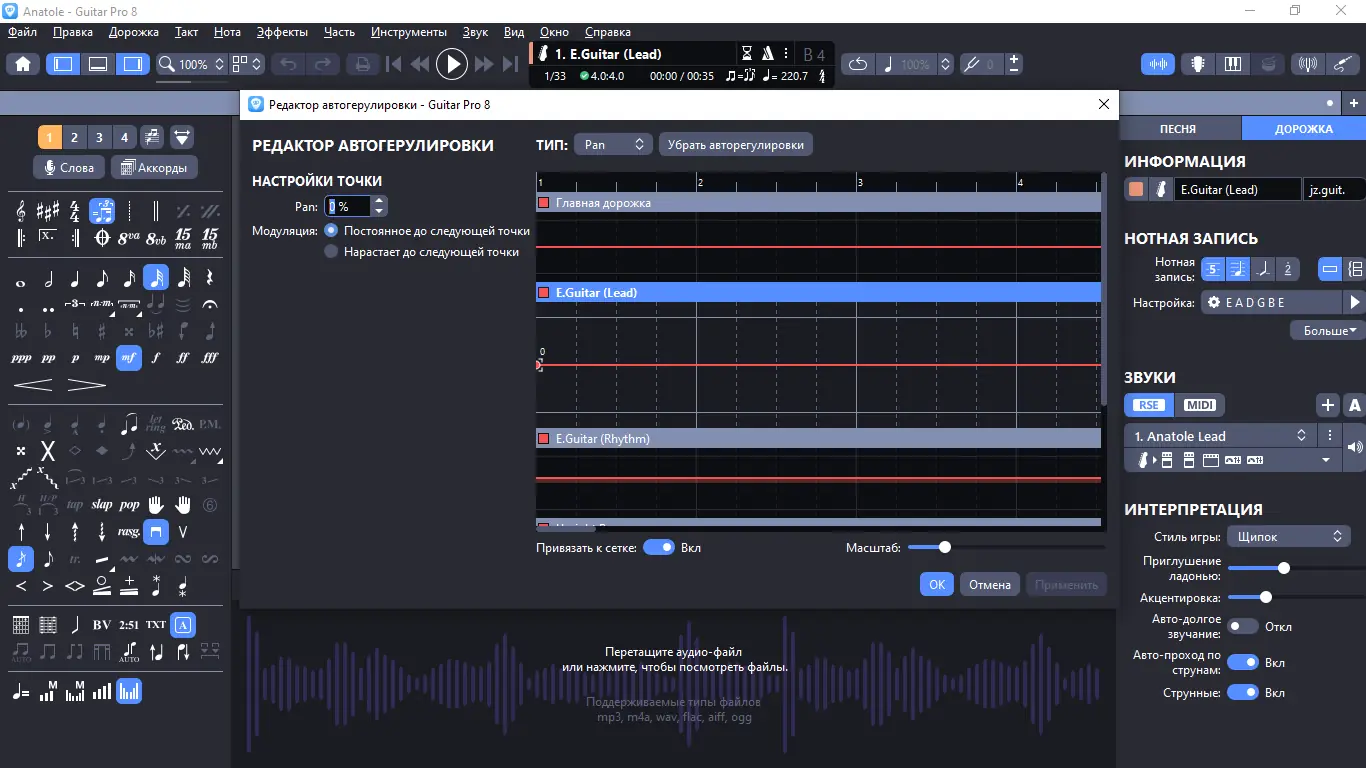Expand the Больше options button
This screenshot has height=768, width=1366.
[x=1327, y=330]
